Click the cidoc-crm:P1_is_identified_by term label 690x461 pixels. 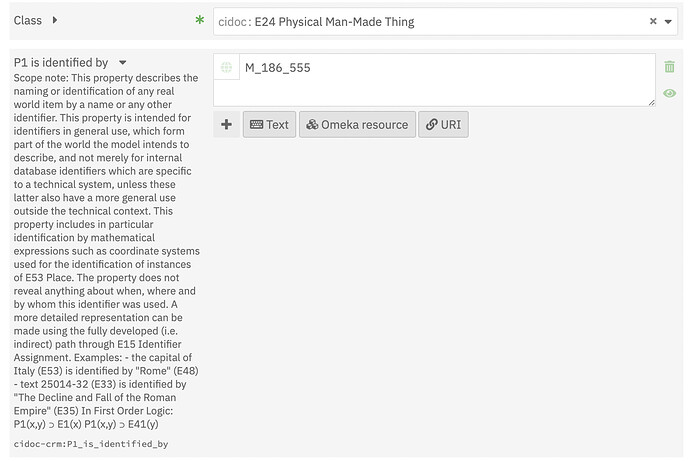click(91, 444)
